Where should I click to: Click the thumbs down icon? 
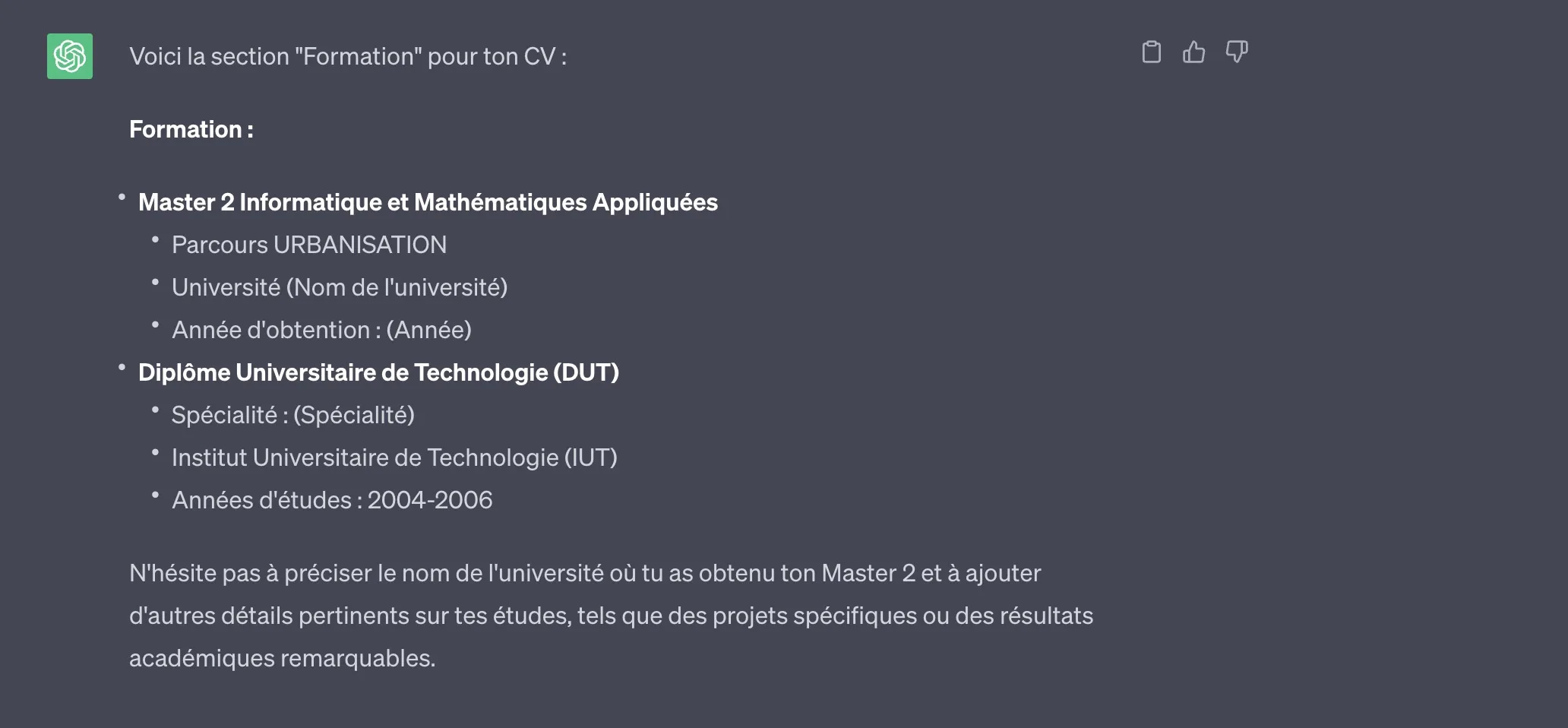(1237, 52)
